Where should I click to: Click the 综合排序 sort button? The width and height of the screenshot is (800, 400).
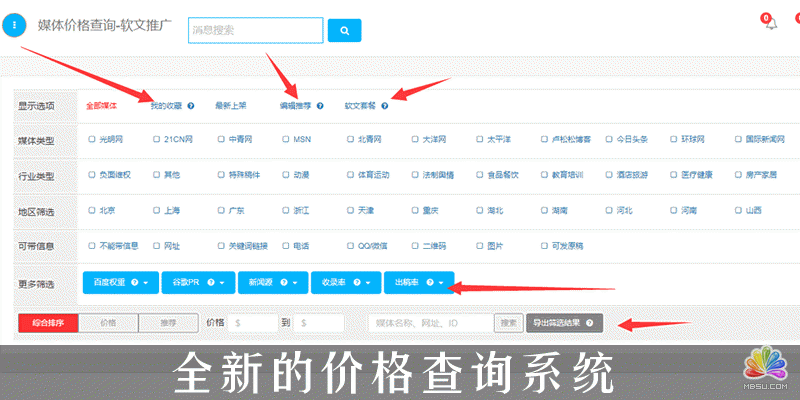[47, 323]
